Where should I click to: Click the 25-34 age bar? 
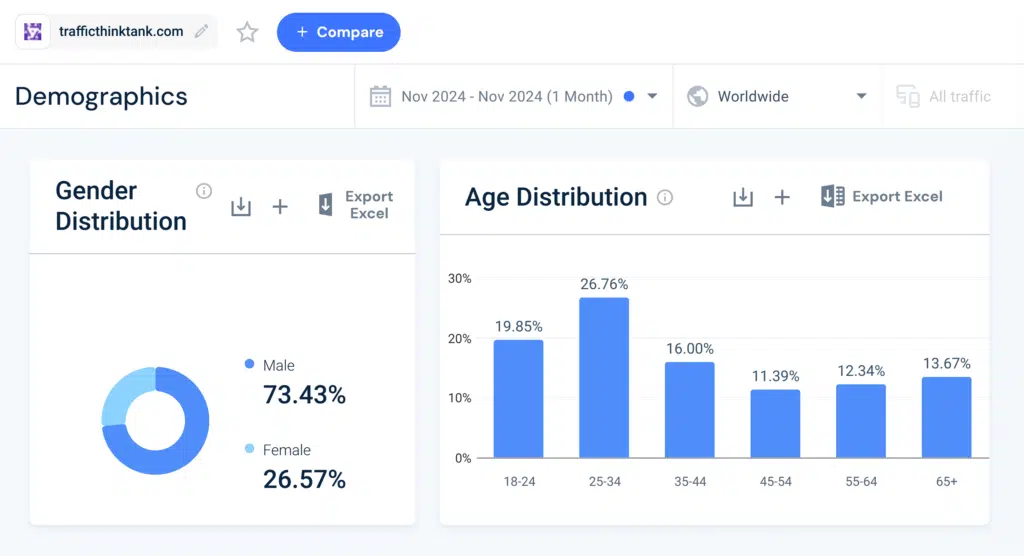tap(604, 377)
